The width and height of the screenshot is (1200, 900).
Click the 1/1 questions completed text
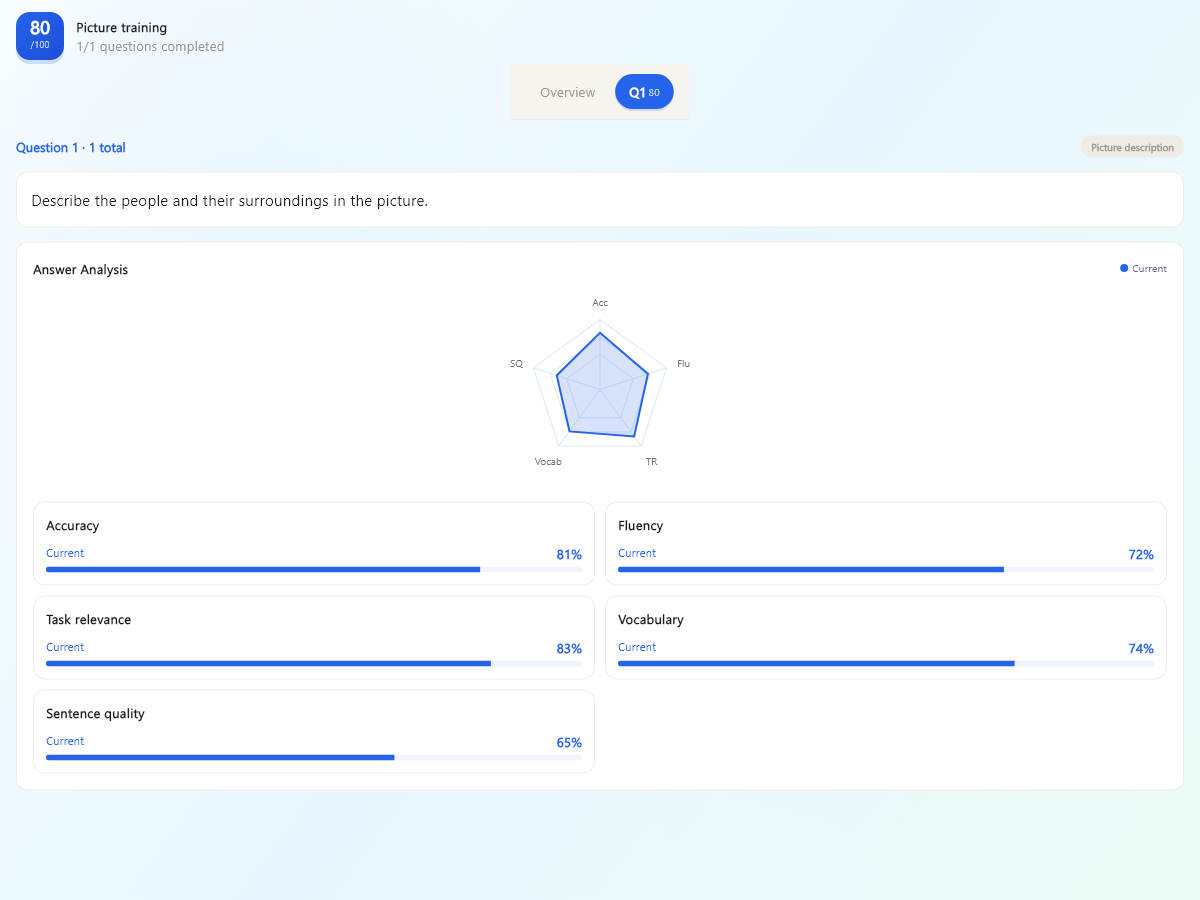(150, 47)
